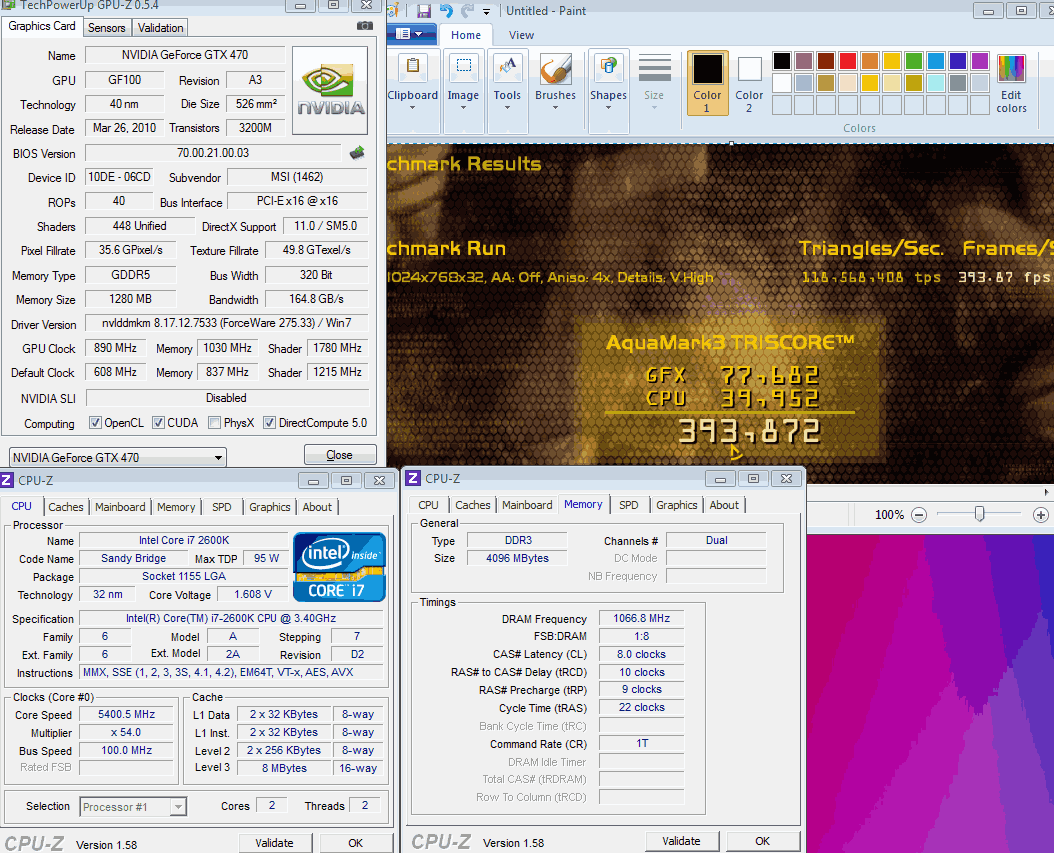
Task: Click zoom out minus button in Paint
Action: 919,515
